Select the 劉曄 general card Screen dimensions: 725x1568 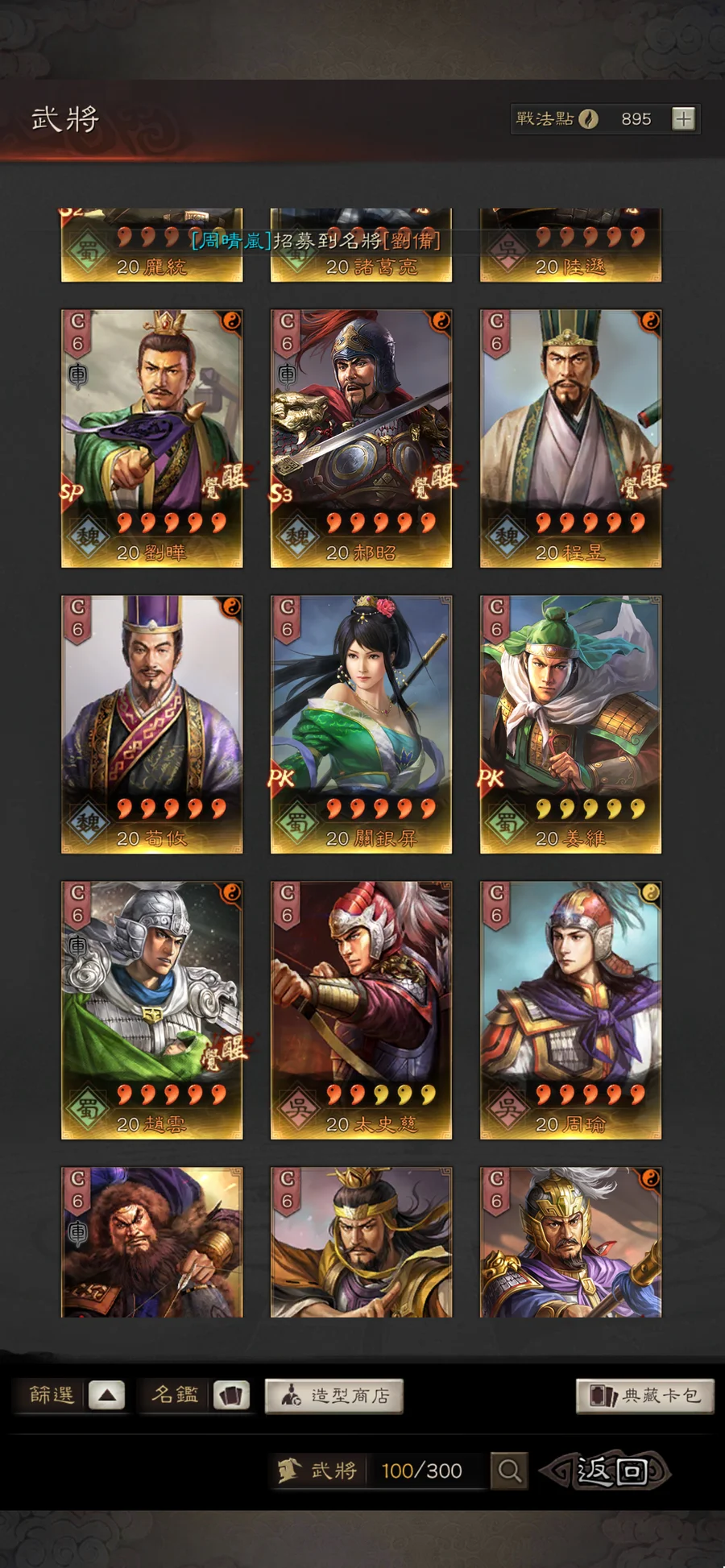(x=151, y=438)
